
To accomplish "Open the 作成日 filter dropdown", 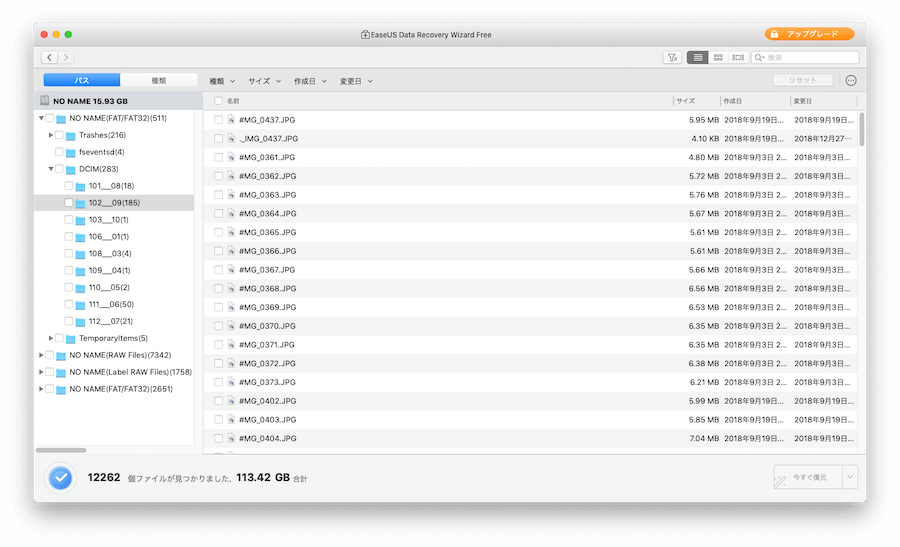I will pos(311,81).
